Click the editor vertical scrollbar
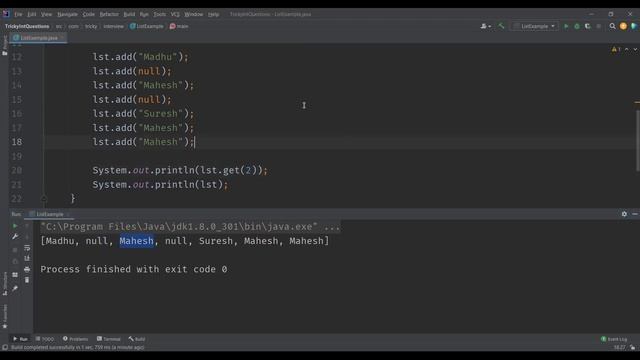The width and height of the screenshot is (640, 360). pyautogui.click(x=637, y=140)
